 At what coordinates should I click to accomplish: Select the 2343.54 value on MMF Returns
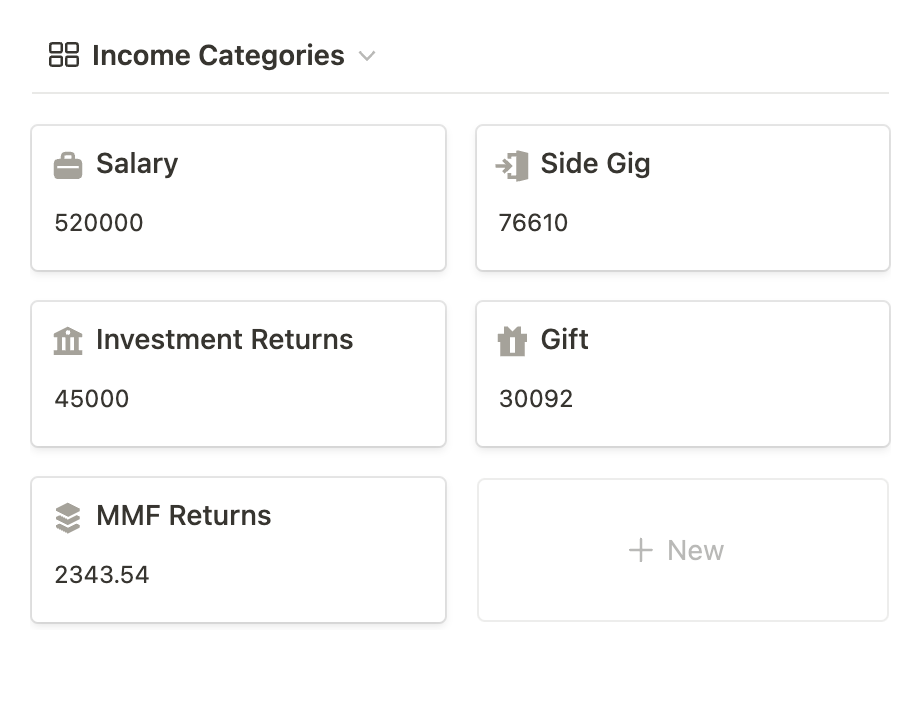tap(102, 574)
